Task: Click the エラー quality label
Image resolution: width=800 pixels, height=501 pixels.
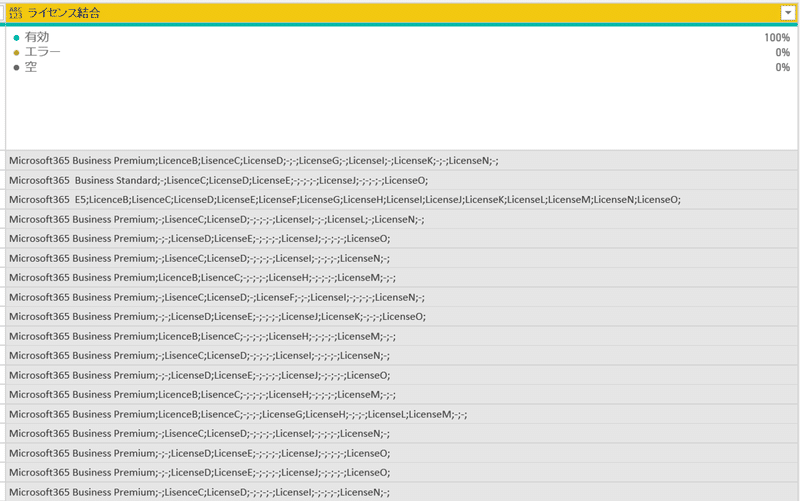Action: [43, 52]
